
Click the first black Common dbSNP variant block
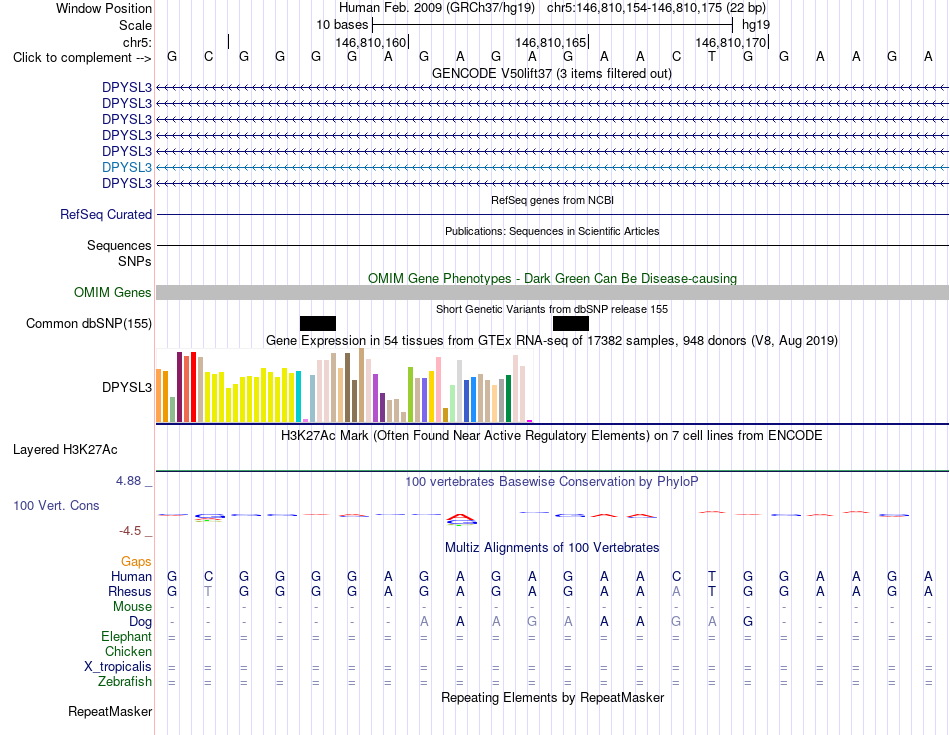point(317,324)
